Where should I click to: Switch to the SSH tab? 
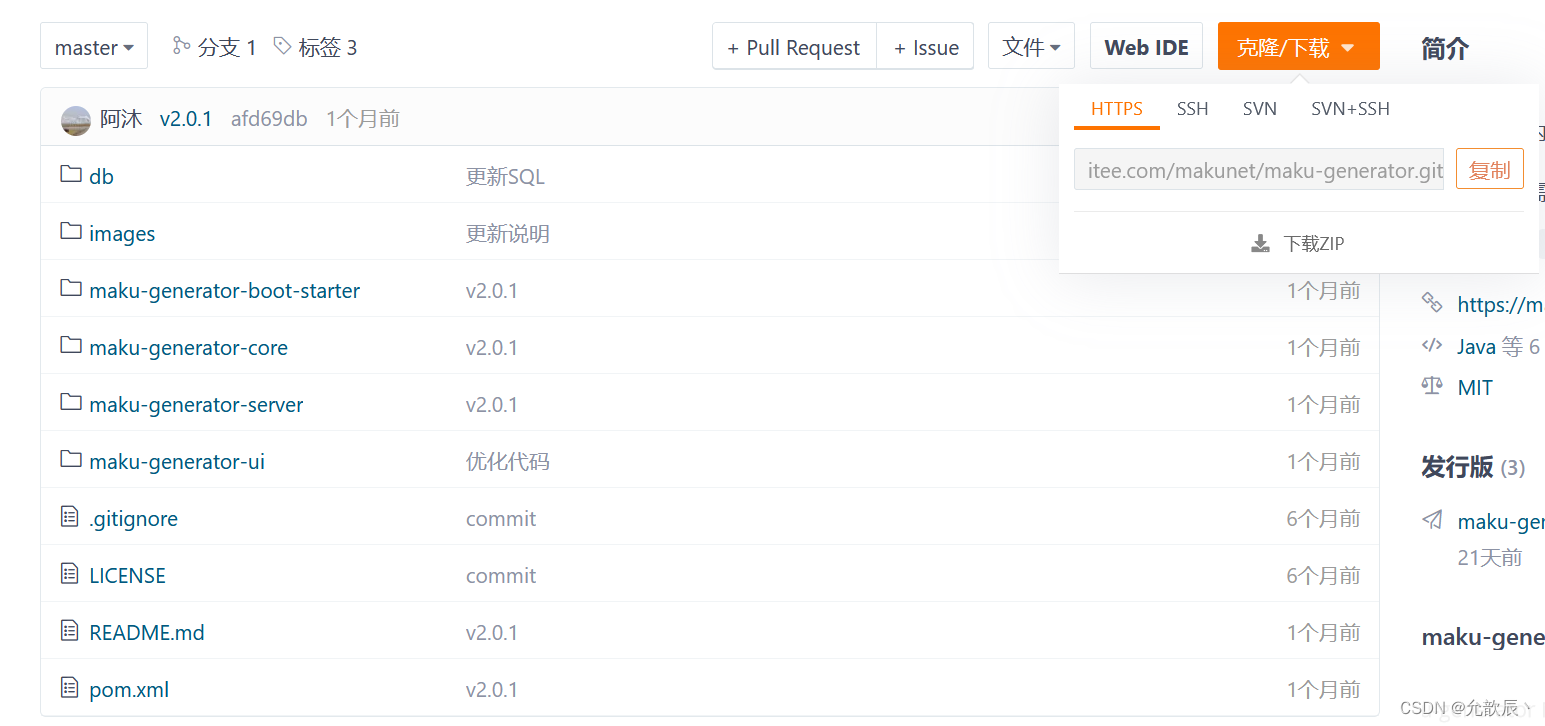tap(1192, 108)
